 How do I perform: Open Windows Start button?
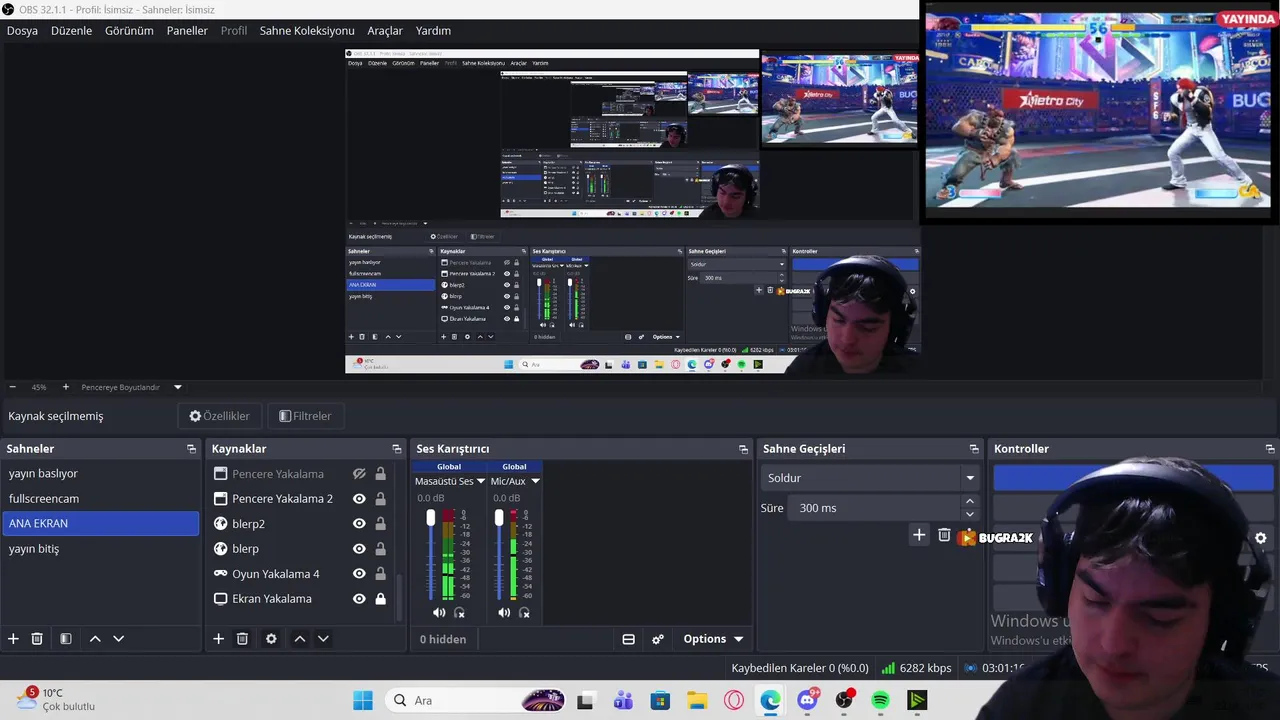[362, 700]
